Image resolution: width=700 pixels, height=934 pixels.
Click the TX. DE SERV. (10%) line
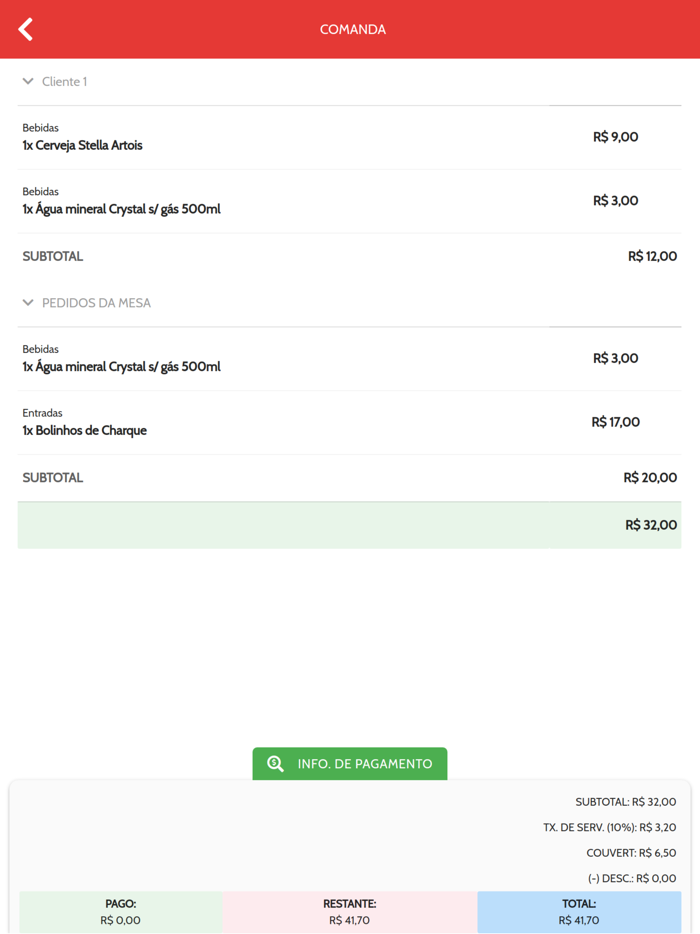[x=609, y=827]
